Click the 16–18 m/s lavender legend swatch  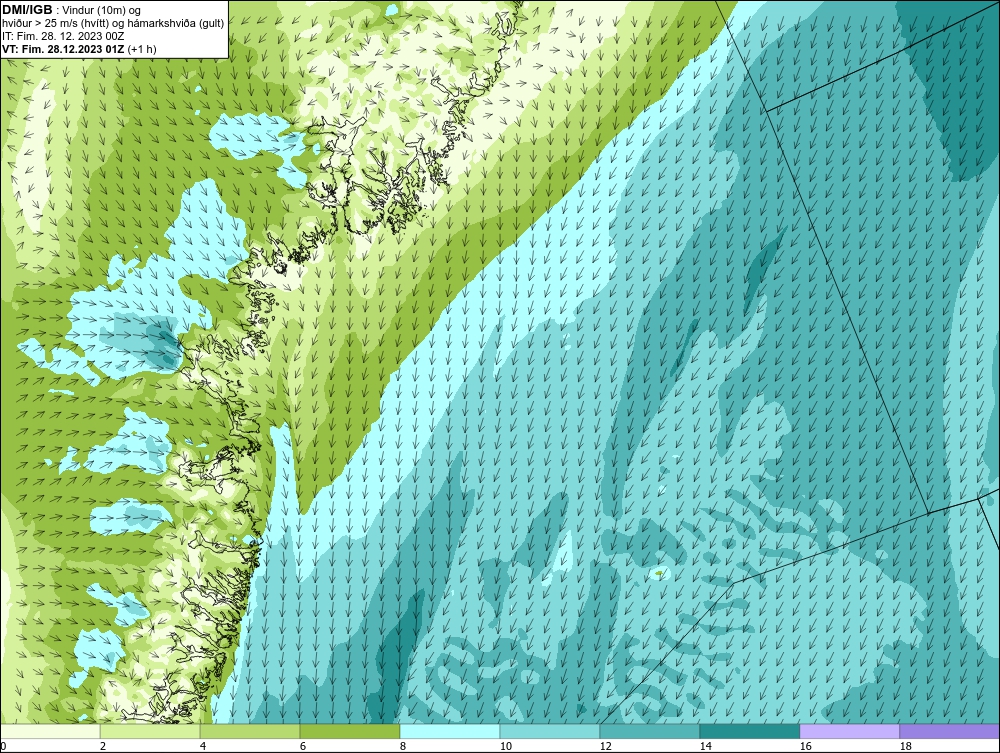[849, 731]
